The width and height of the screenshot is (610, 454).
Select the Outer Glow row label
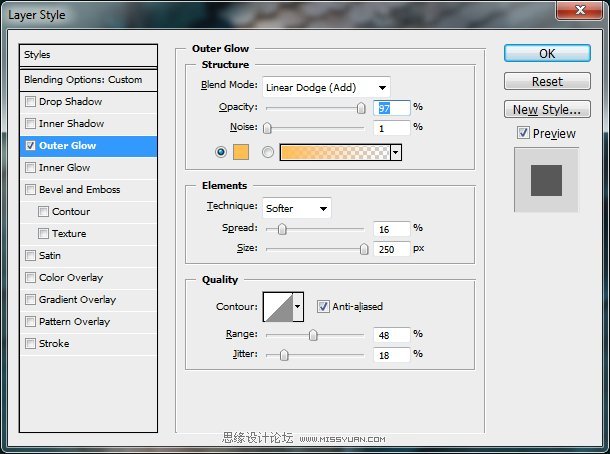(x=68, y=146)
